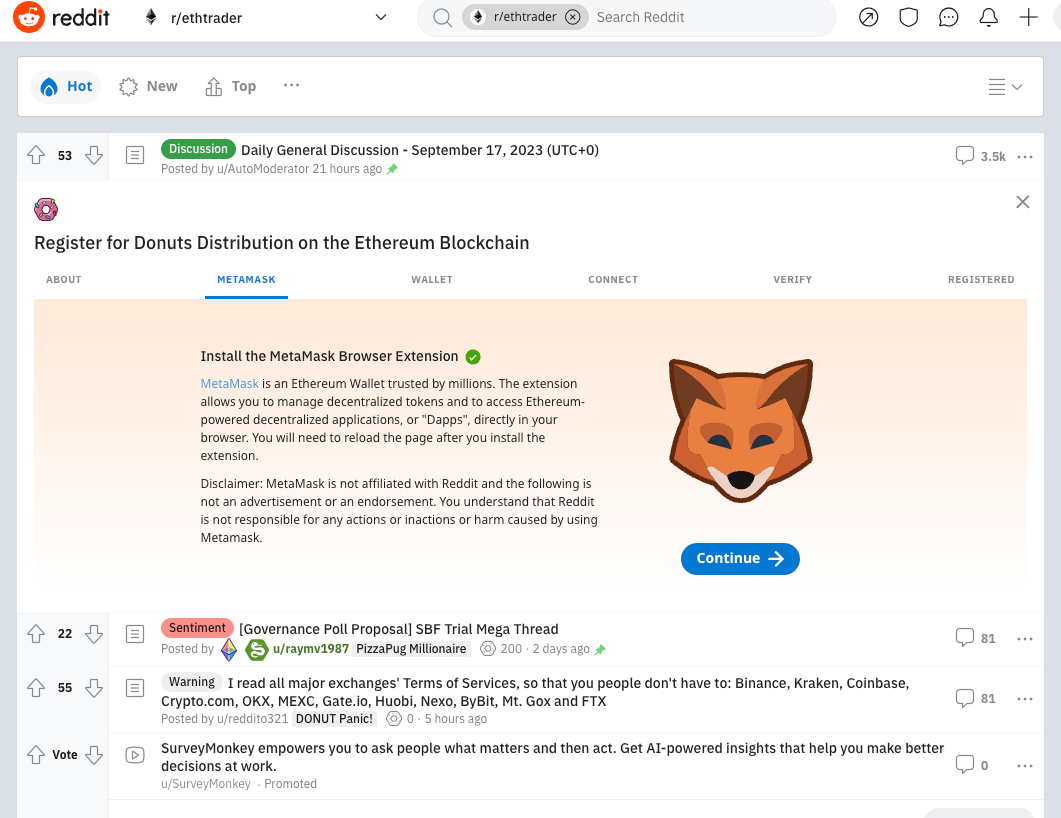Sort posts by Top
This screenshot has height=818, width=1061.
point(231,87)
